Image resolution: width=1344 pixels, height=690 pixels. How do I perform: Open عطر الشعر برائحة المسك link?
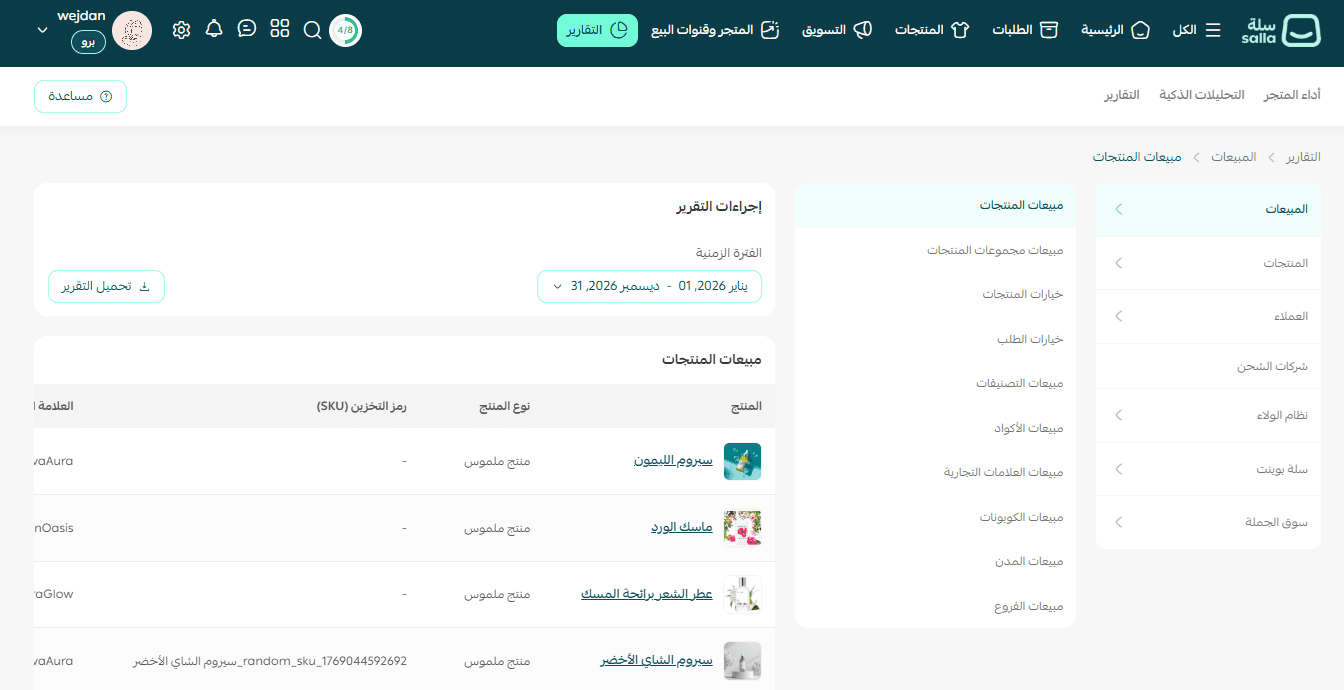[x=647, y=594]
